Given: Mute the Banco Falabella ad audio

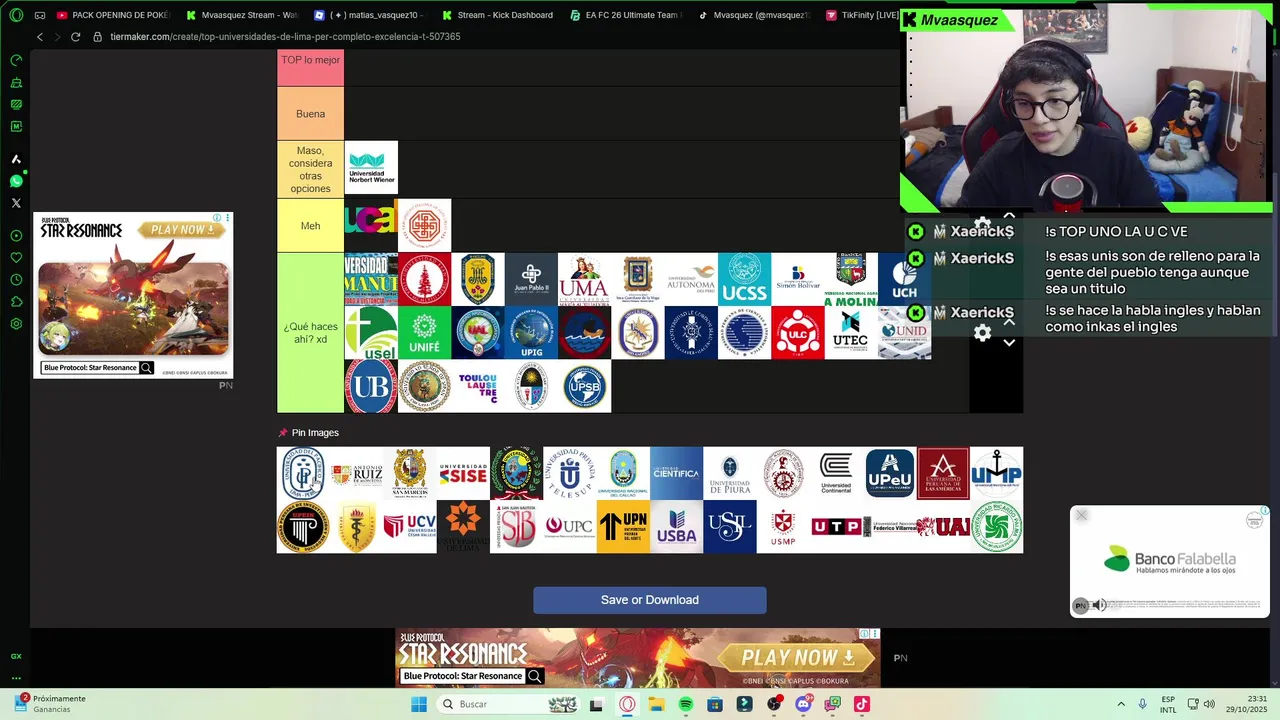Looking at the screenshot, I should pos(1099,605).
